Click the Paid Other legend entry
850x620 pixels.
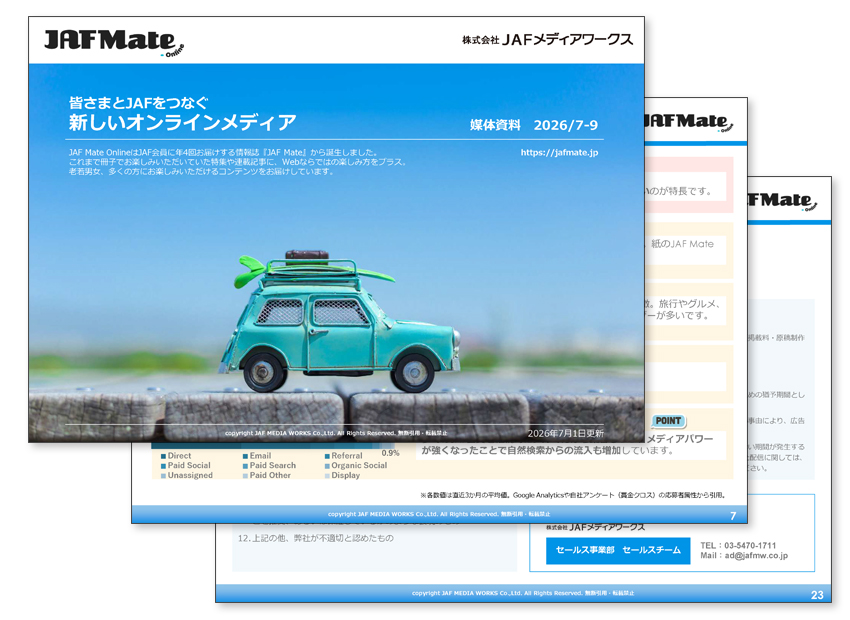point(267,475)
